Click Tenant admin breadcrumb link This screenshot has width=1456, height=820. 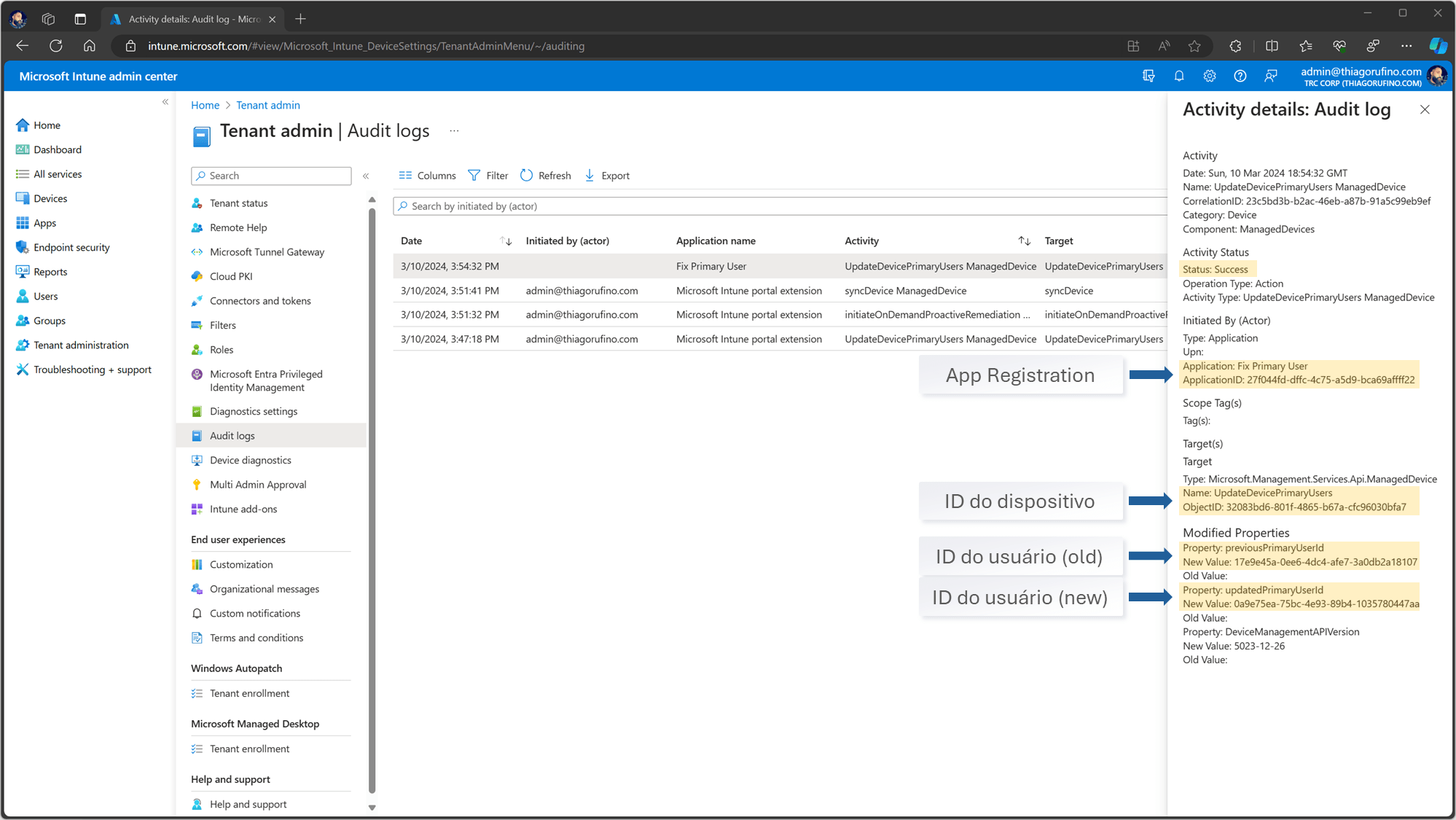click(268, 105)
